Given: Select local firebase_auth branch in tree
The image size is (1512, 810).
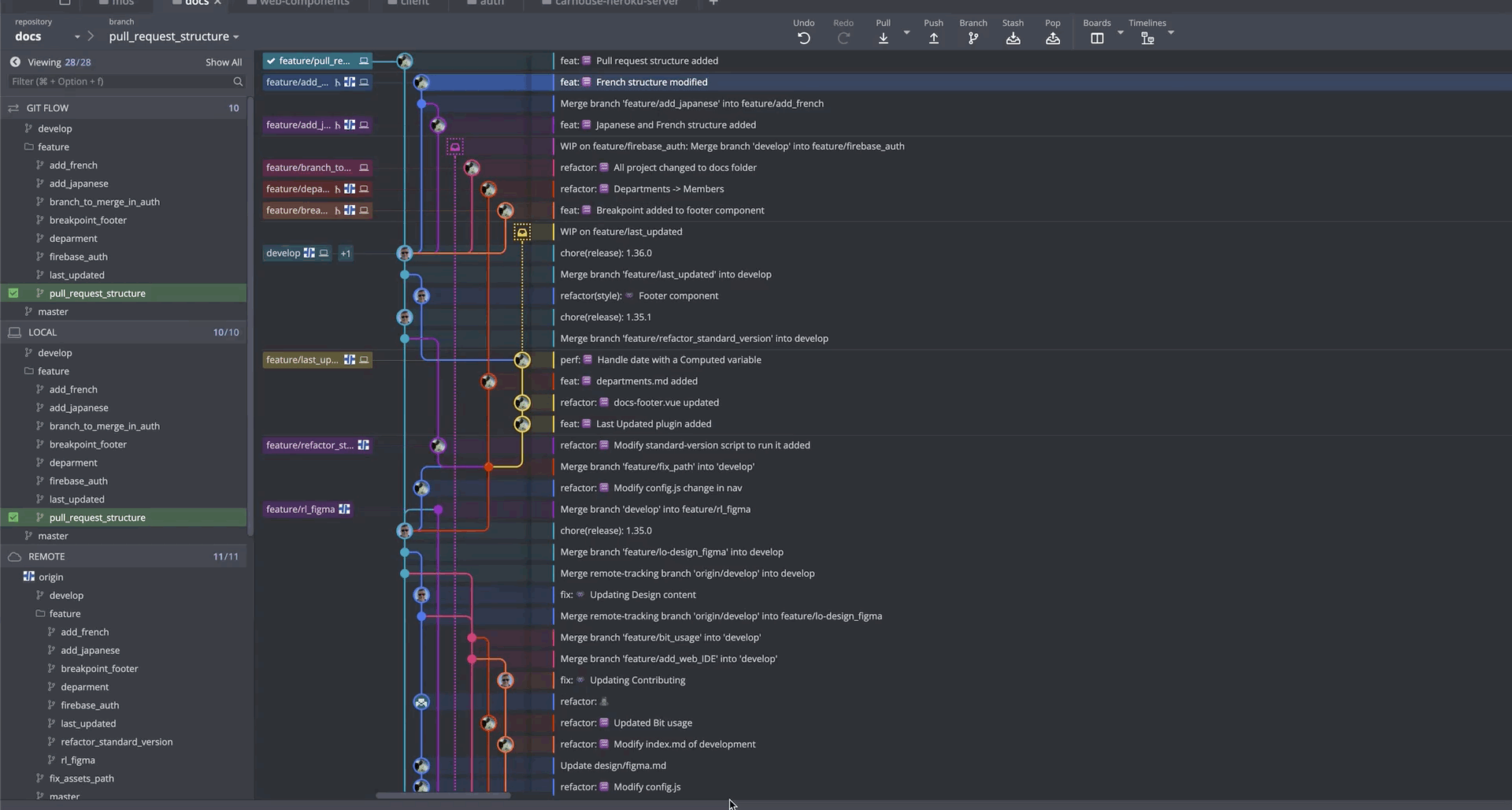Looking at the screenshot, I should tap(78, 481).
